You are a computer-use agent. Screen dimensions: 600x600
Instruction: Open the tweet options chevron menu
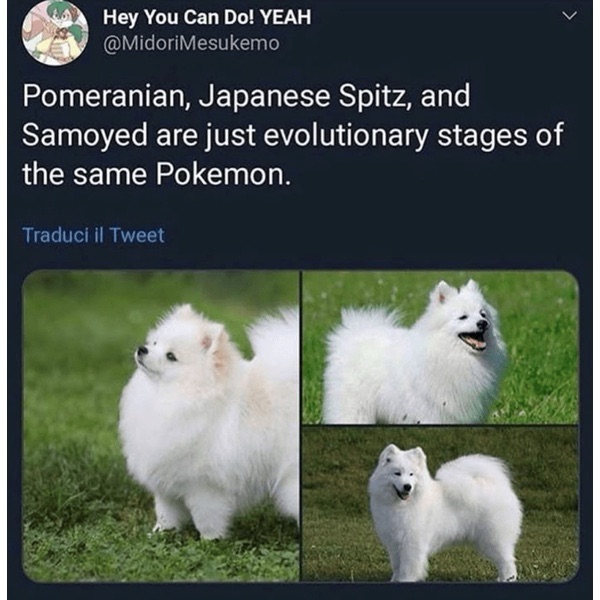pyautogui.click(x=569, y=16)
